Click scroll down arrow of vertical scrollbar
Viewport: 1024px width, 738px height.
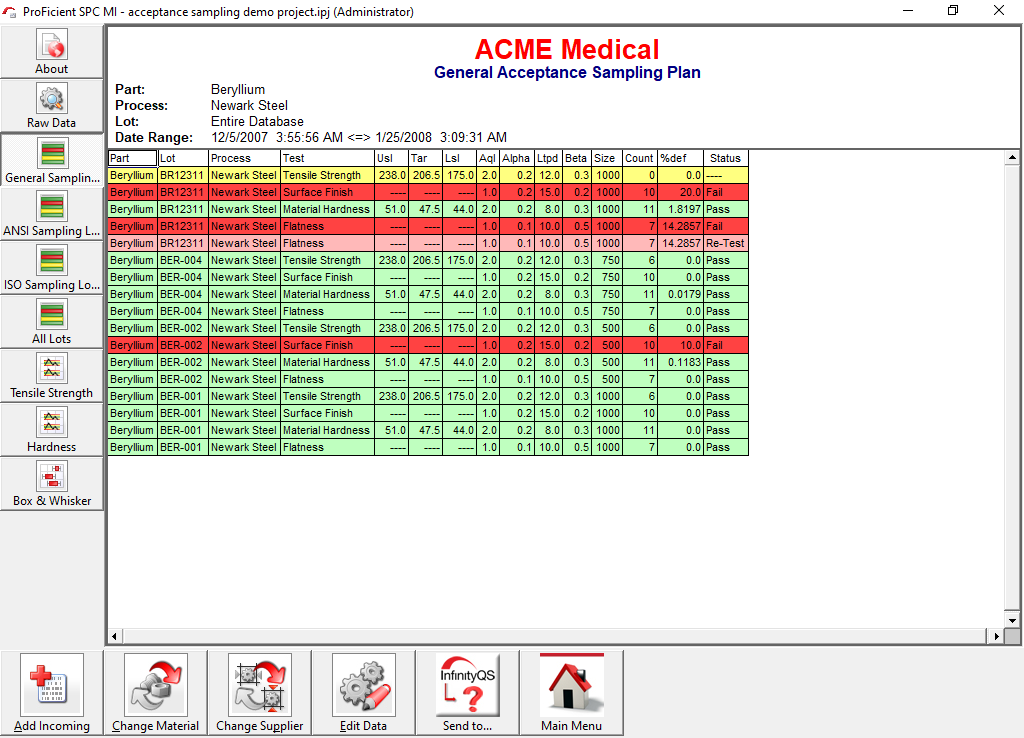(1012, 620)
